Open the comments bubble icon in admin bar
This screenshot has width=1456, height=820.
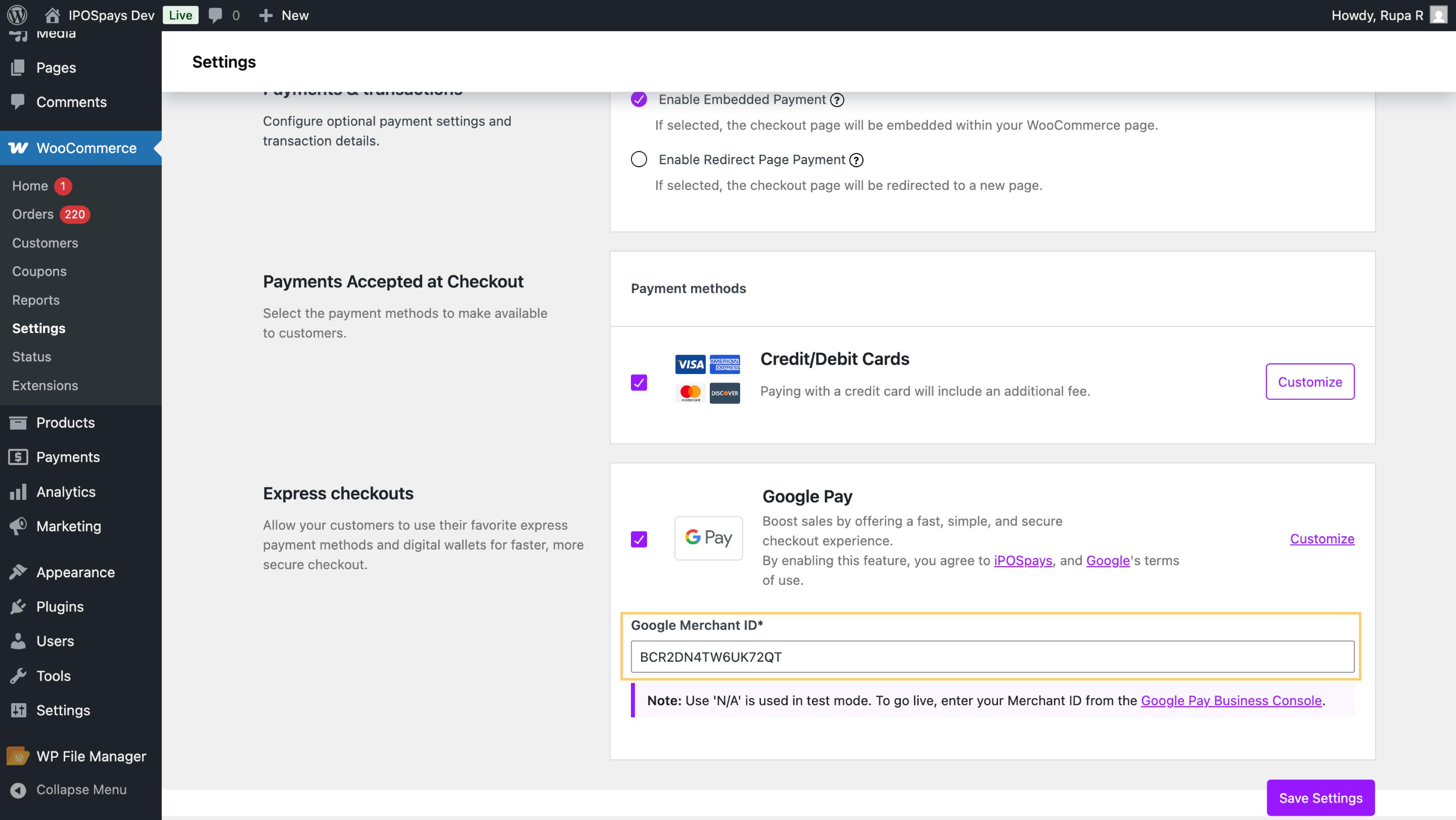coord(215,15)
